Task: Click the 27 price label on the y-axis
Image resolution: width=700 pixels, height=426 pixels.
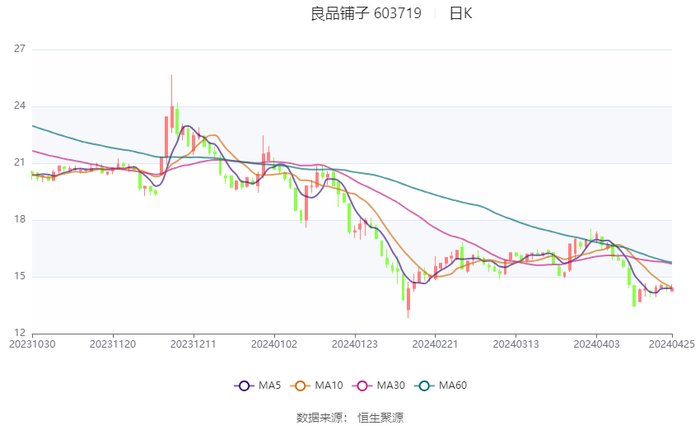Action: pyautogui.click(x=19, y=49)
